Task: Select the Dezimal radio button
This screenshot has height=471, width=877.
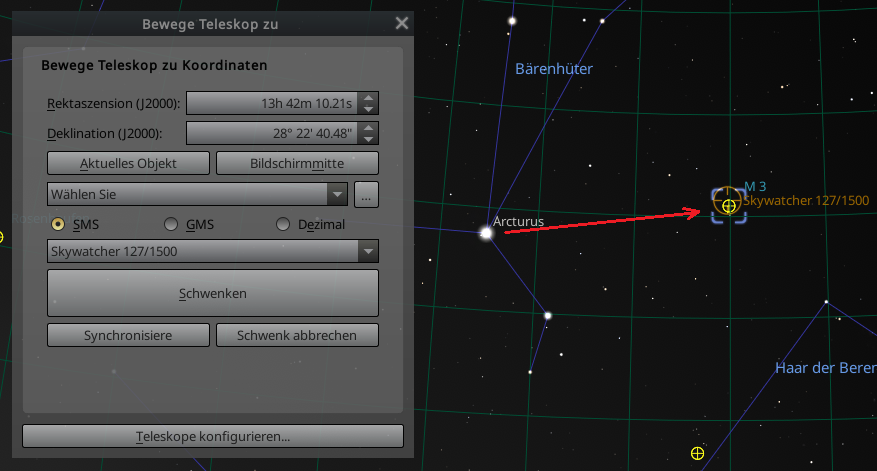Action: [x=283, y=224]
